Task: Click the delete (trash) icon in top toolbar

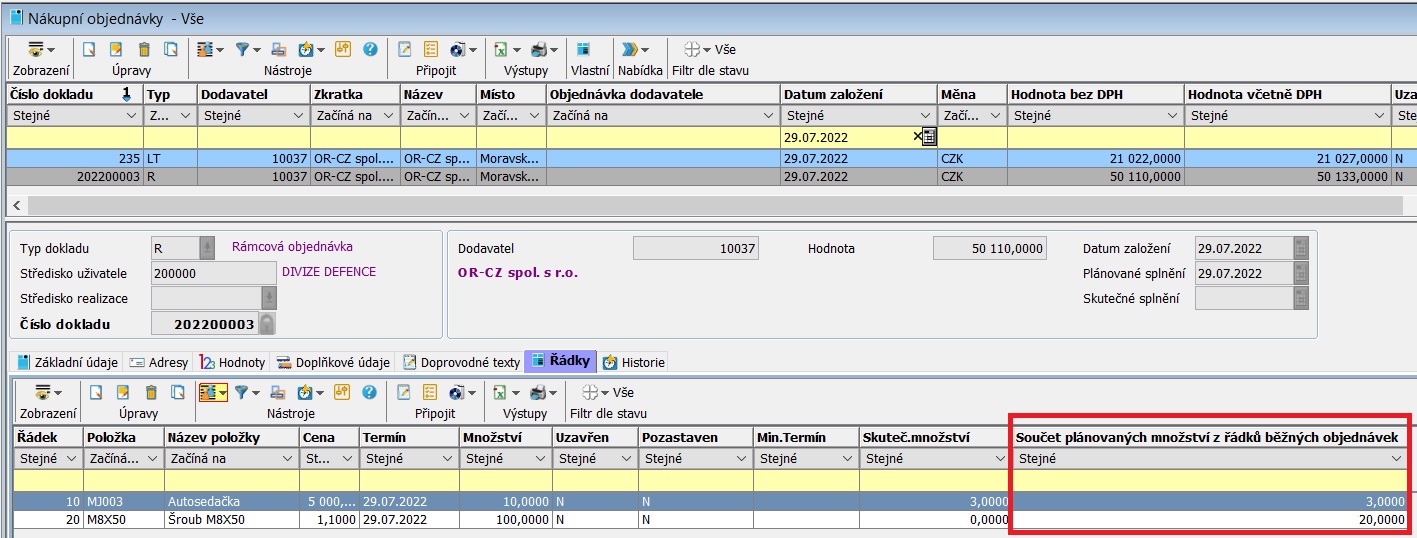Action: tap(144, 49)
